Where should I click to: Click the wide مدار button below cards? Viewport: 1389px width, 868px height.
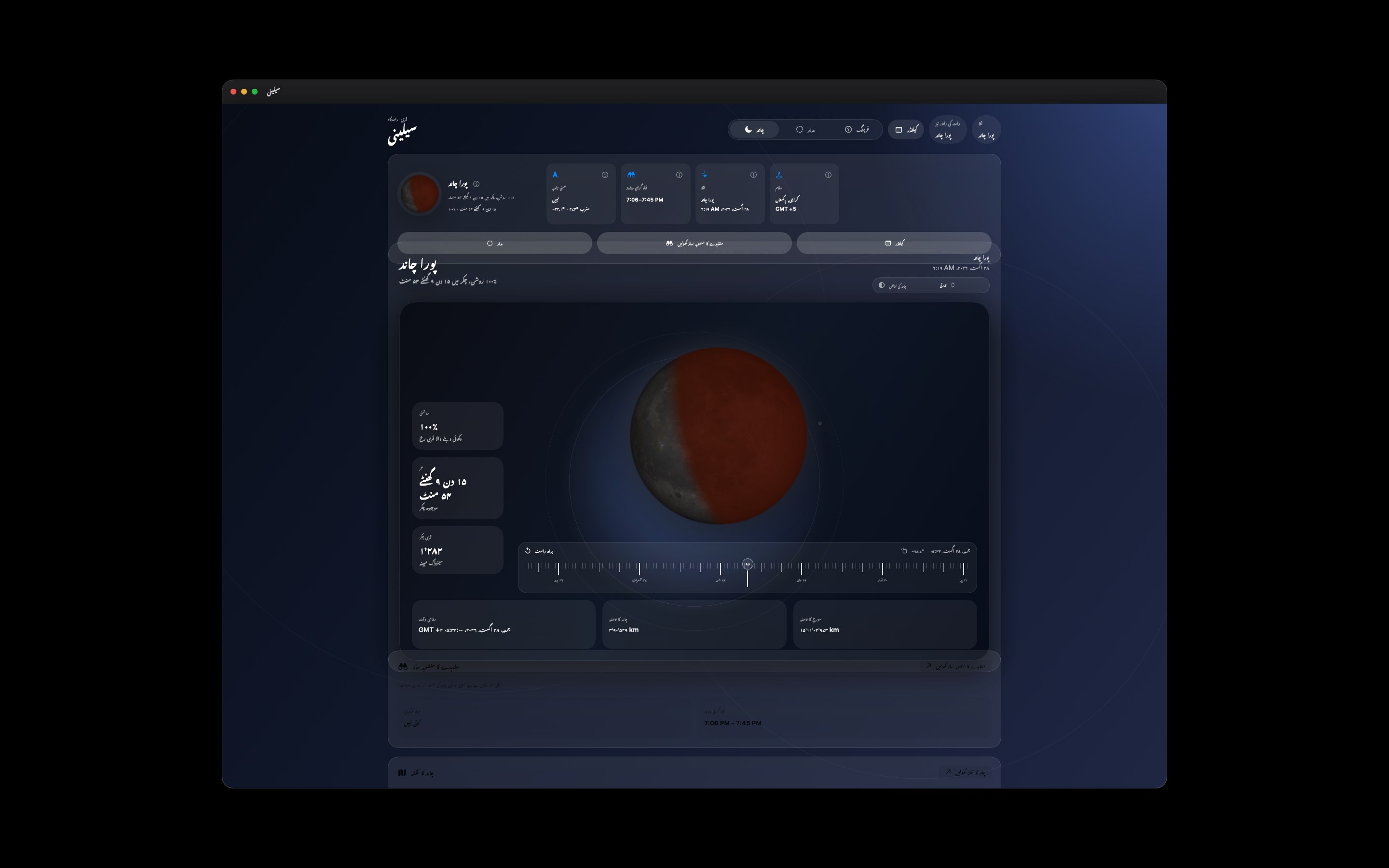pos(495,244)
